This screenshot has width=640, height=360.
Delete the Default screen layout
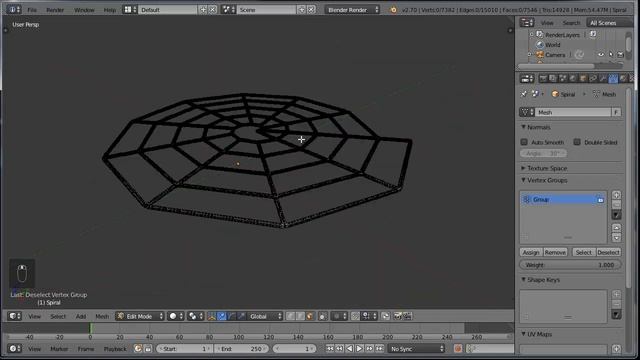coord(213,9)
